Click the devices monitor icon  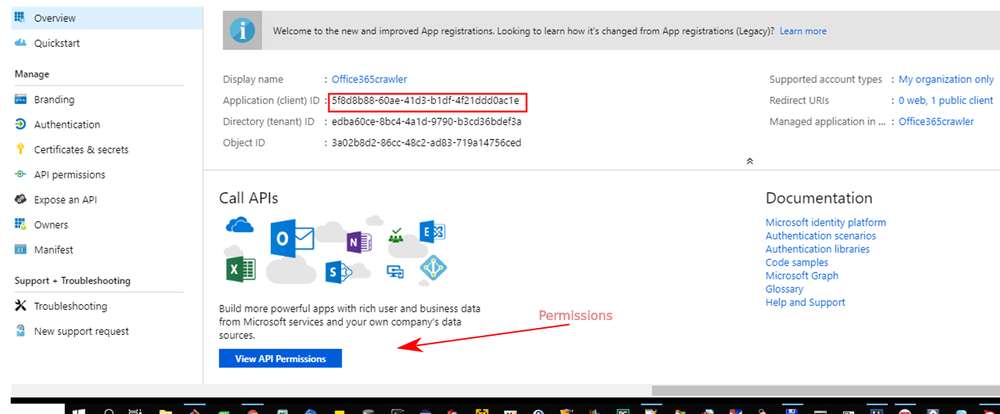pos(395,272)
